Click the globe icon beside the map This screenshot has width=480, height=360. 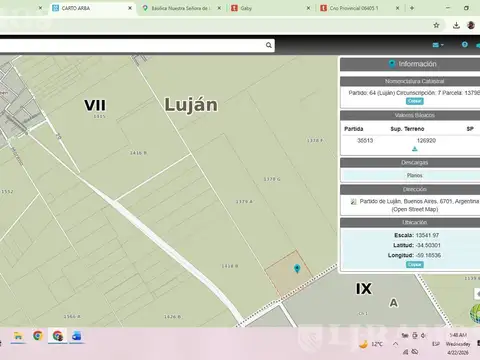pos(475,313)
